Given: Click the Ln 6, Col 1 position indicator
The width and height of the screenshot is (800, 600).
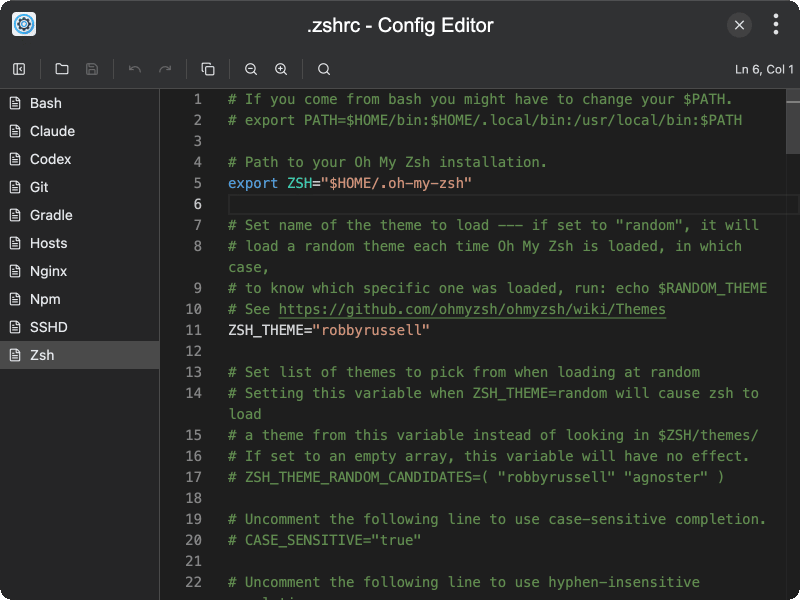Looking at the screenshot, I should (x=764, y=69).
